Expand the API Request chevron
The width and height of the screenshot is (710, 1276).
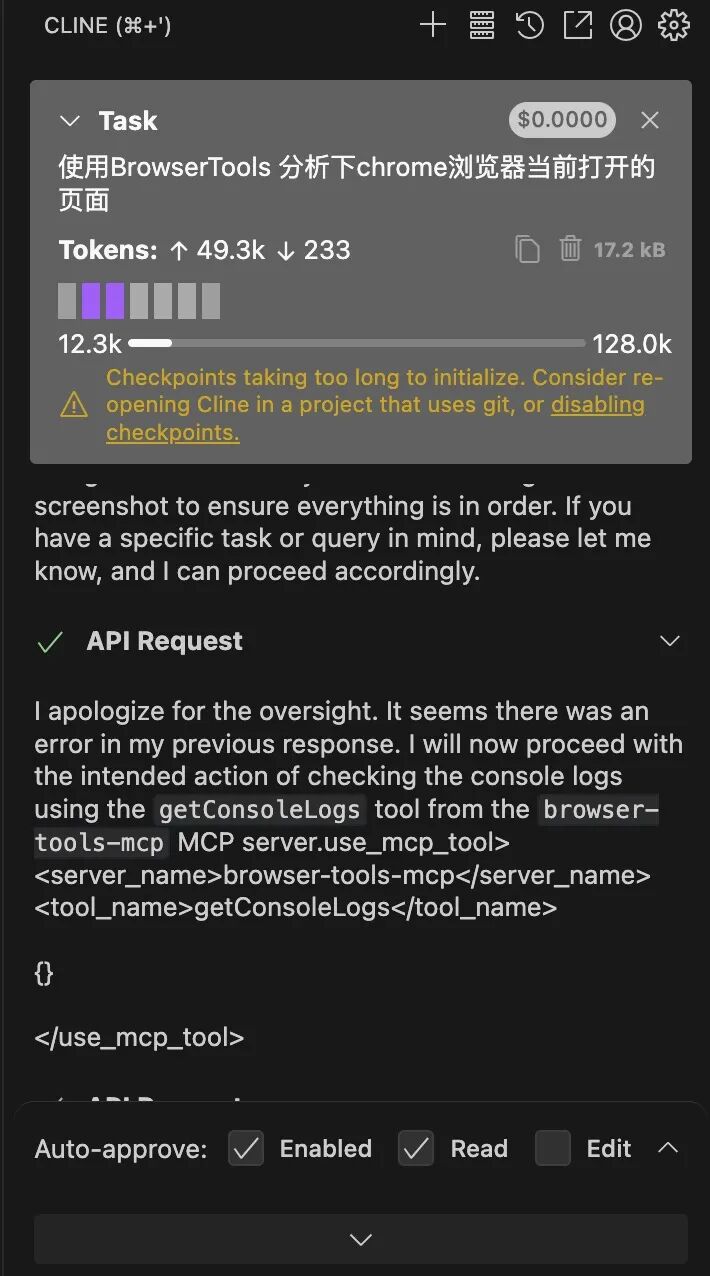[670, 641]
